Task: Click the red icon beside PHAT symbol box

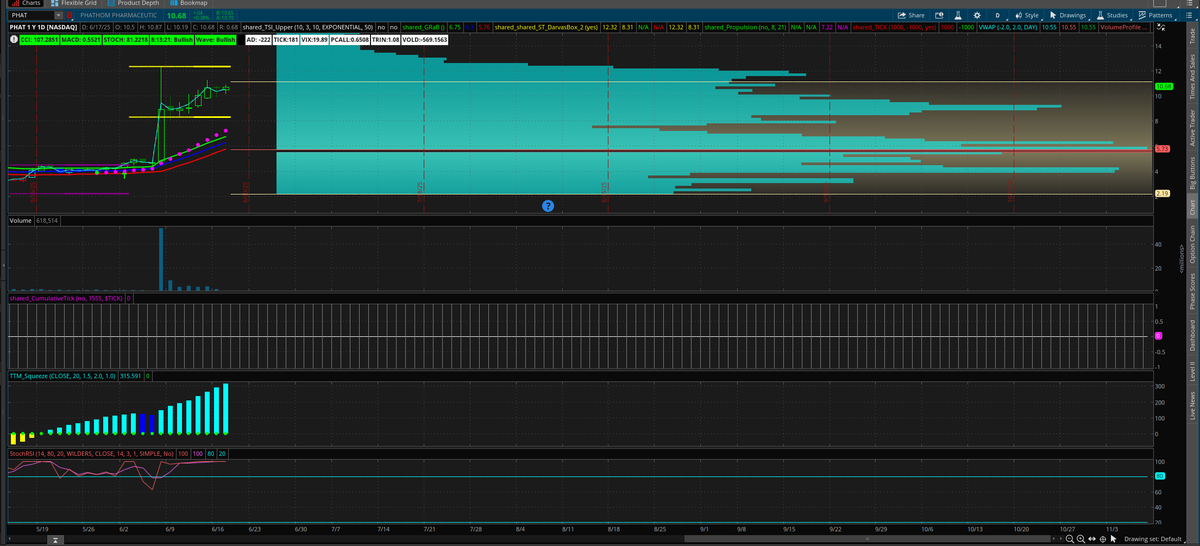Action: tap(69, 15)
